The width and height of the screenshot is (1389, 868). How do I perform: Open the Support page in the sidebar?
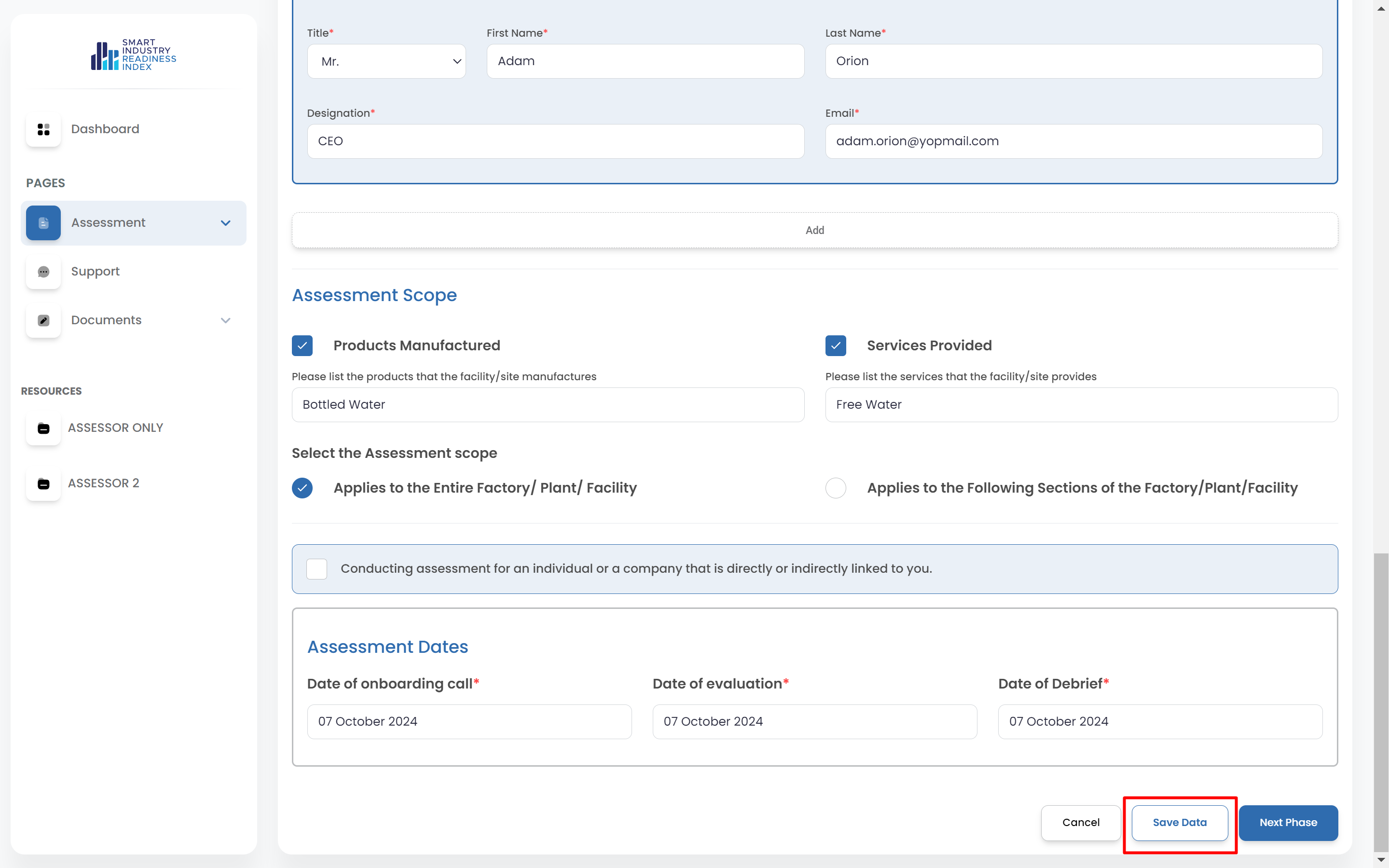pyautogui.click(x=95, y=272)
